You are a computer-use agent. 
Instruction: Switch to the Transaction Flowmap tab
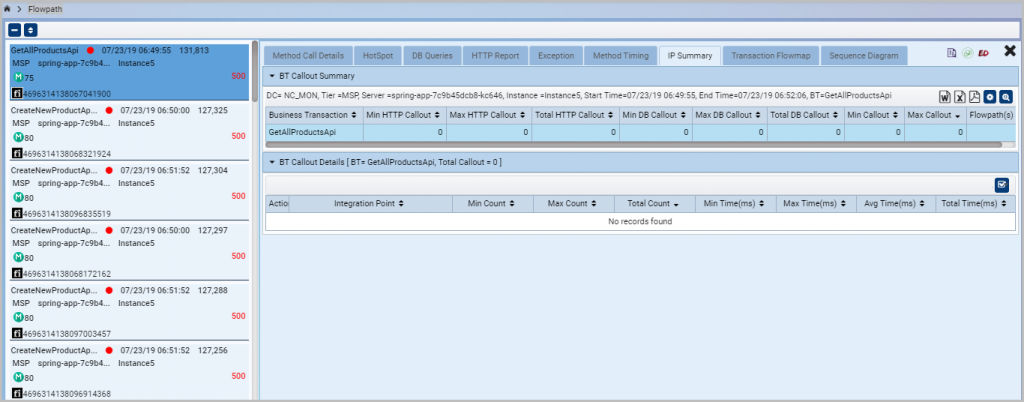(770, 56)
